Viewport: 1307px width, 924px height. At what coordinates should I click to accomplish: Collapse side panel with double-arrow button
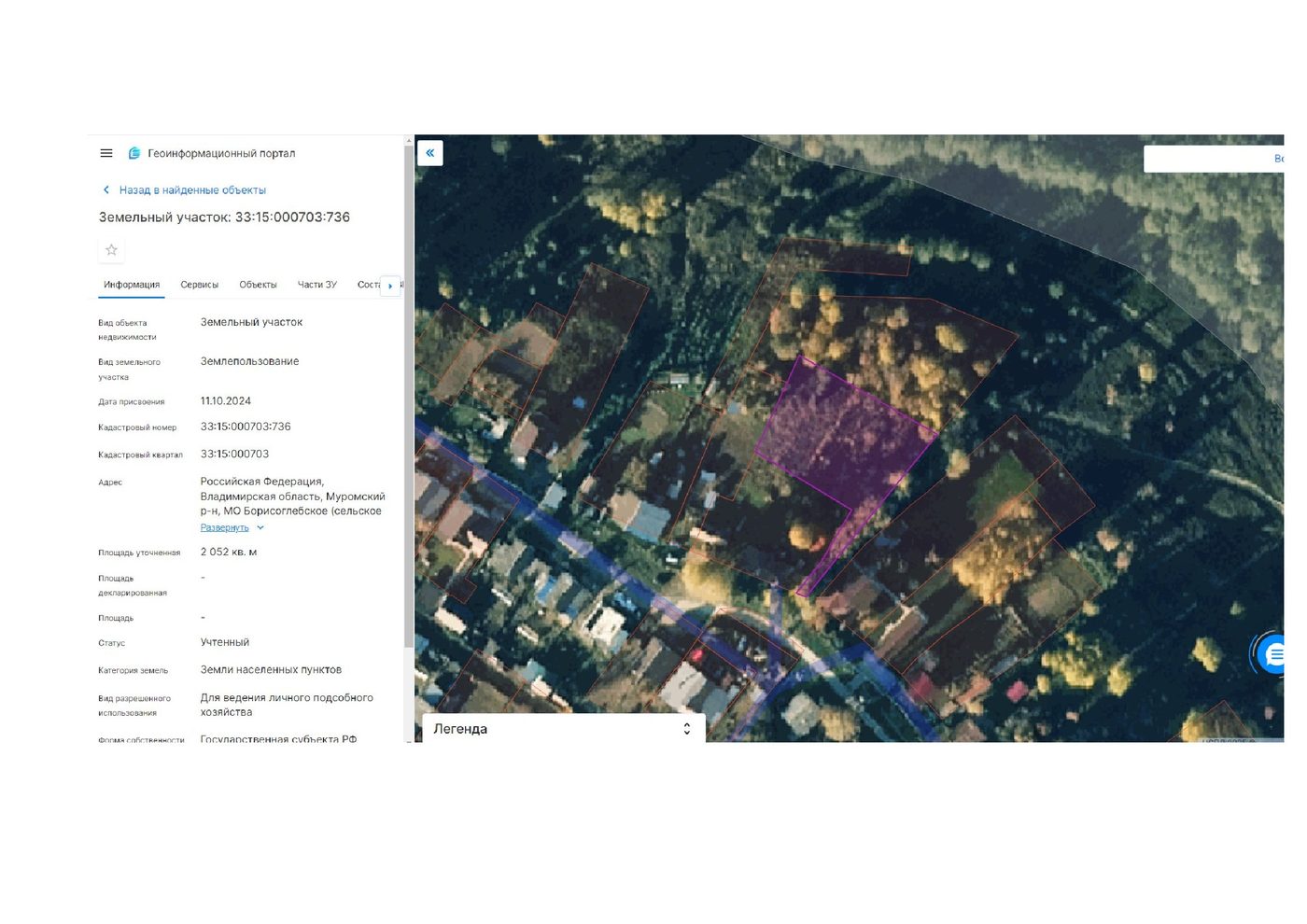click(430, 153)
